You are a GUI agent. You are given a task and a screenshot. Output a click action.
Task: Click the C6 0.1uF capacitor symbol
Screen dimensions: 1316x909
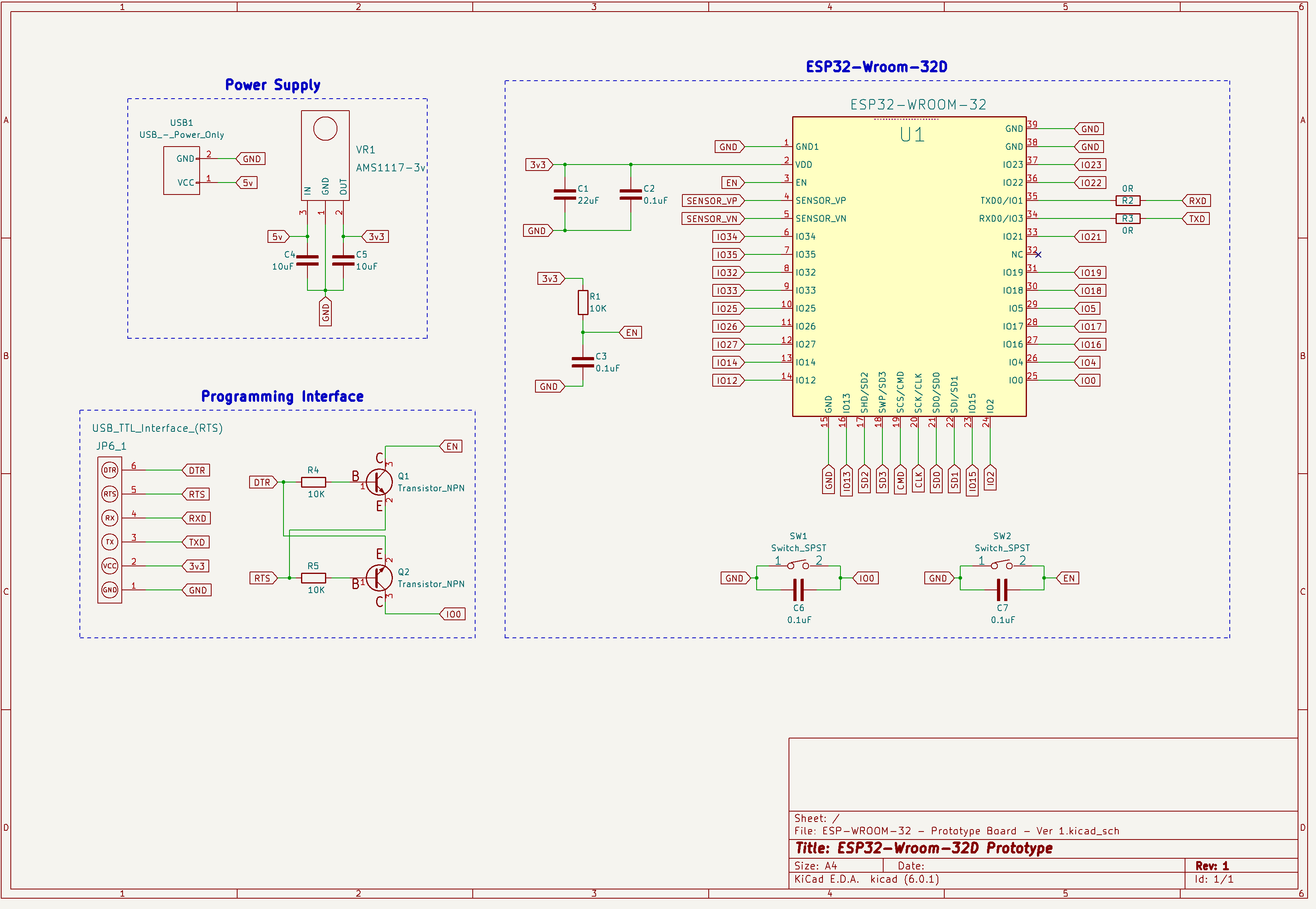799,590
